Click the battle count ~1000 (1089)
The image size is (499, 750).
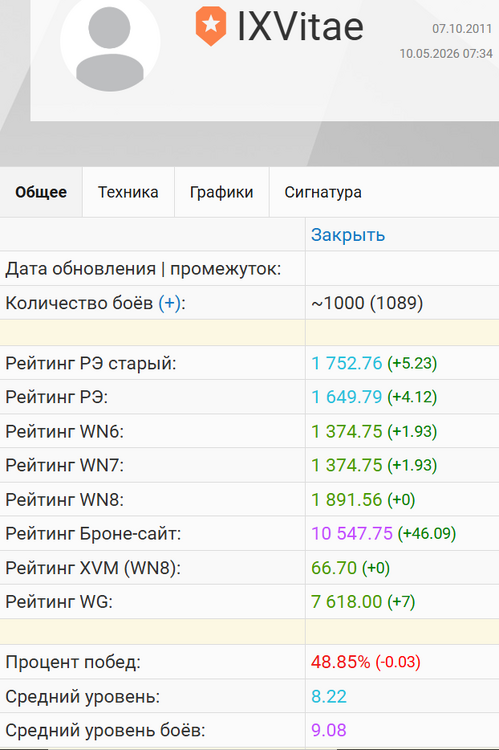point(367,303)
